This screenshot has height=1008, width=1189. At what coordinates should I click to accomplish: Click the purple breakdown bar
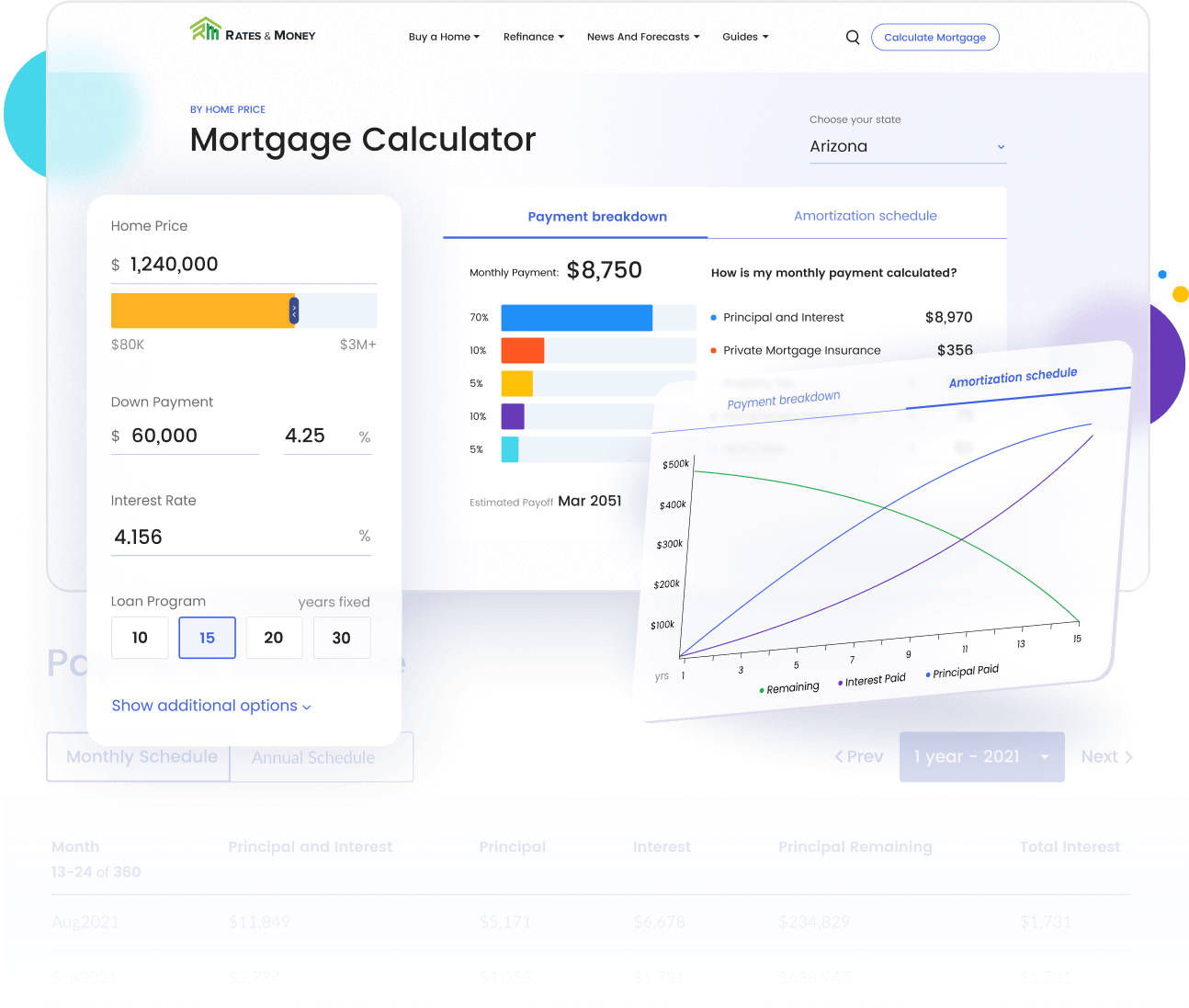[512, 417]
